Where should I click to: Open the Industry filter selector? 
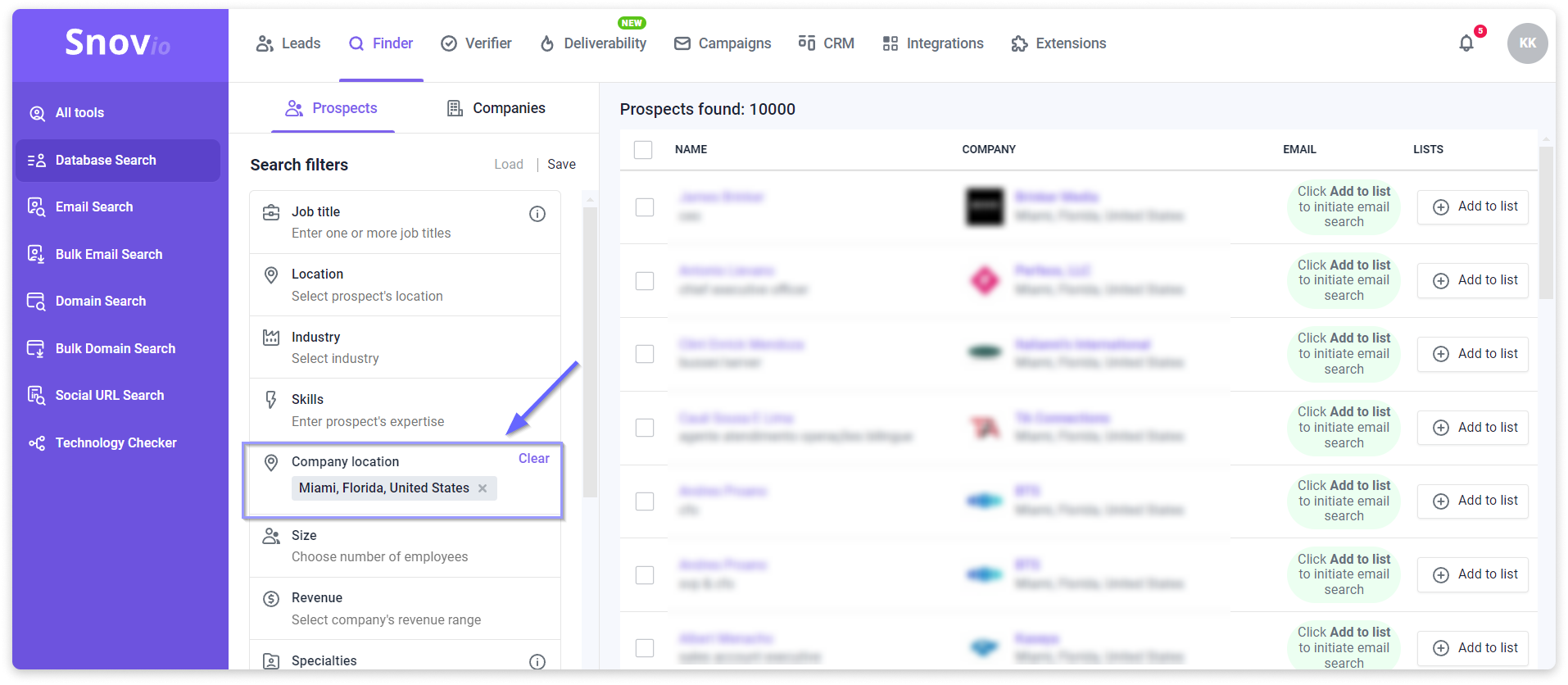(x=405, y=347)
